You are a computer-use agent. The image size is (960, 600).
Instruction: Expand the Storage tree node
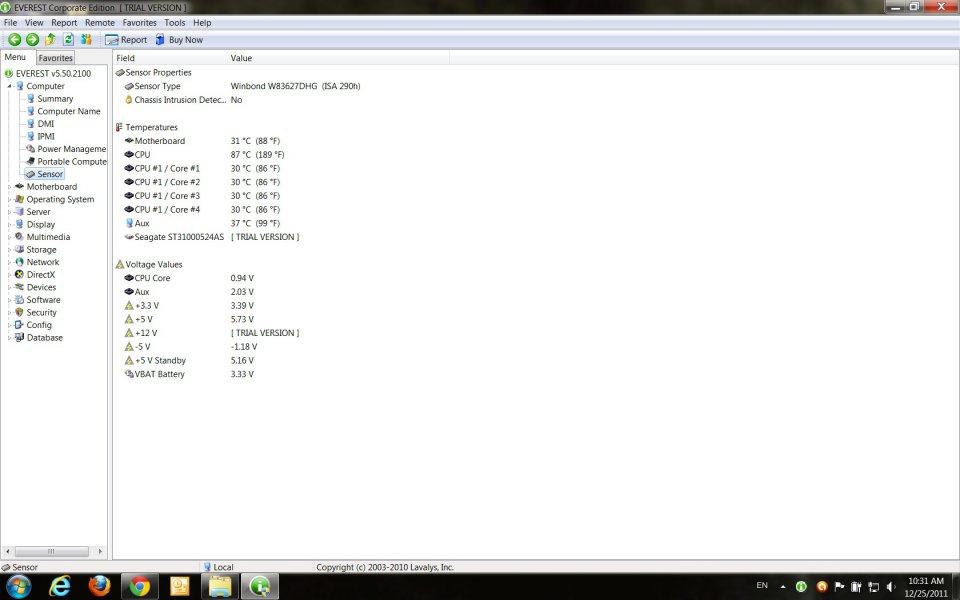click(x=9, y=250)
